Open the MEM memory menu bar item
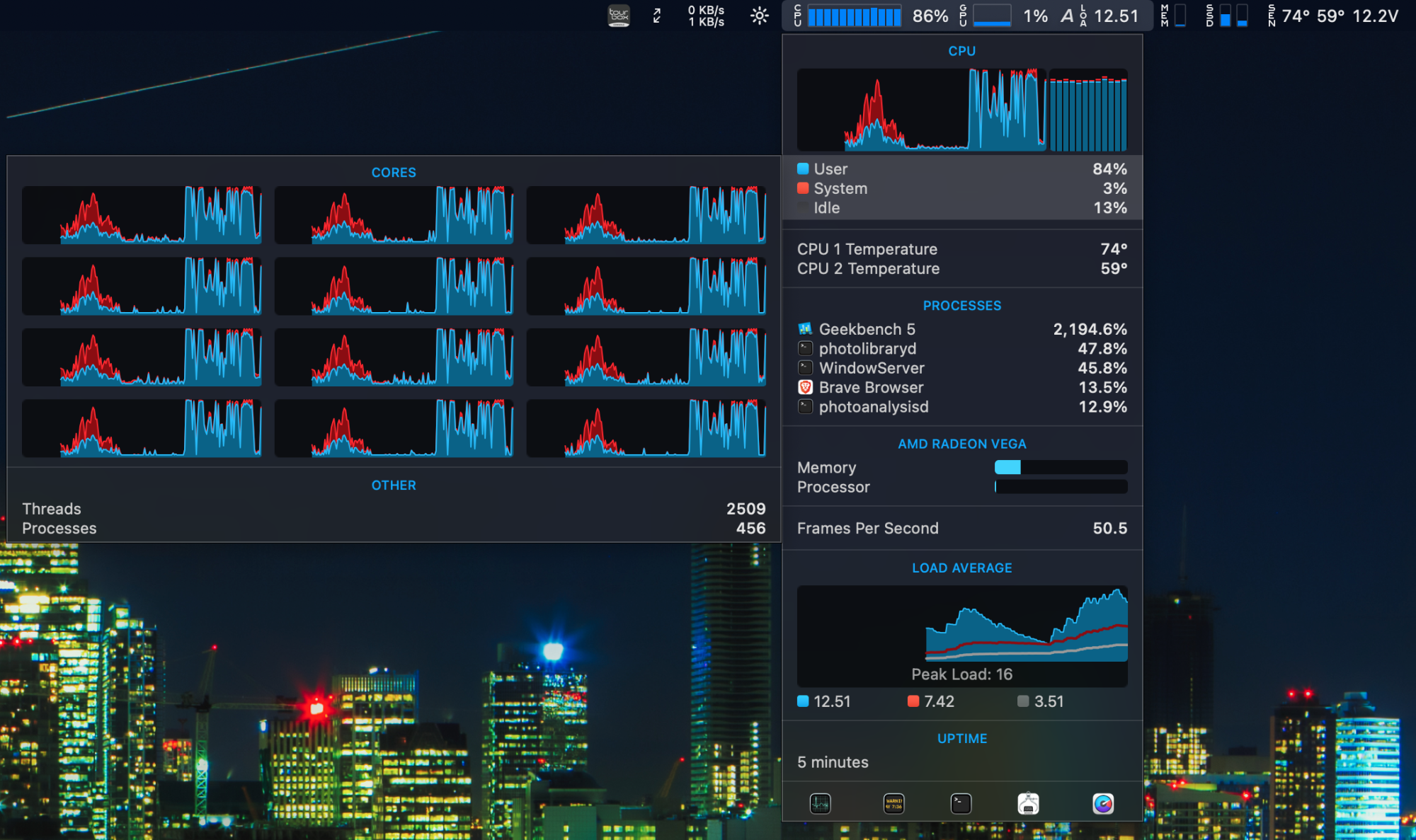1416x840 pixels. (x=1173, y=16)
